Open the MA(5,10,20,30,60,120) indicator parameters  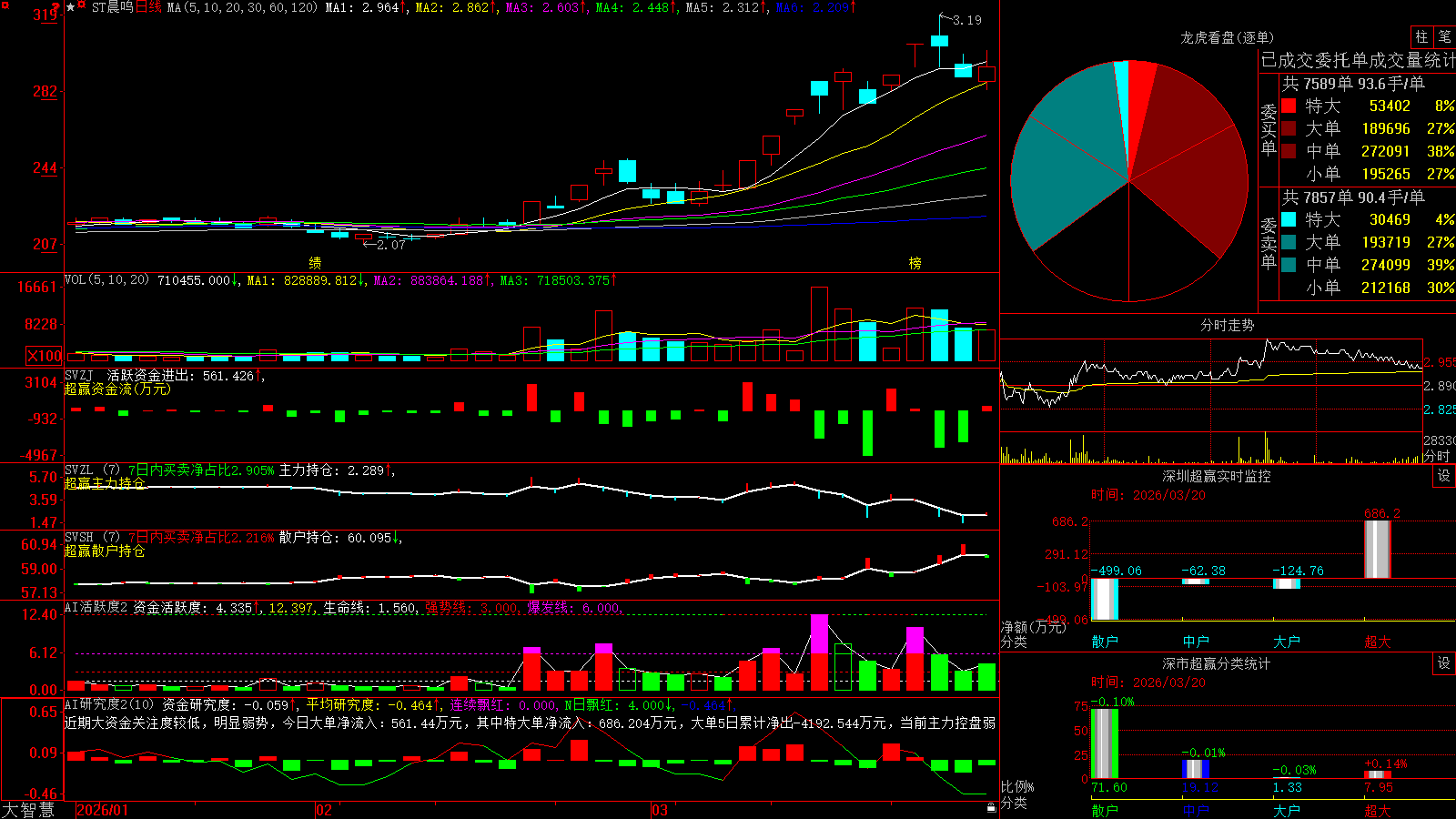coord(242,7)
